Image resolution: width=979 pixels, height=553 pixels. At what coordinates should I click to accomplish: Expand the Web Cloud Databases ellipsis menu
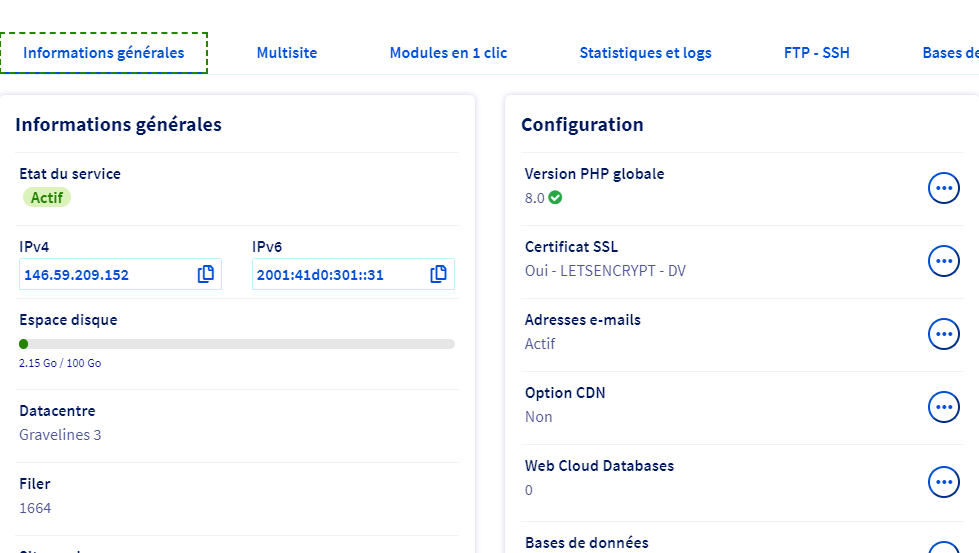tap(943, 481)
